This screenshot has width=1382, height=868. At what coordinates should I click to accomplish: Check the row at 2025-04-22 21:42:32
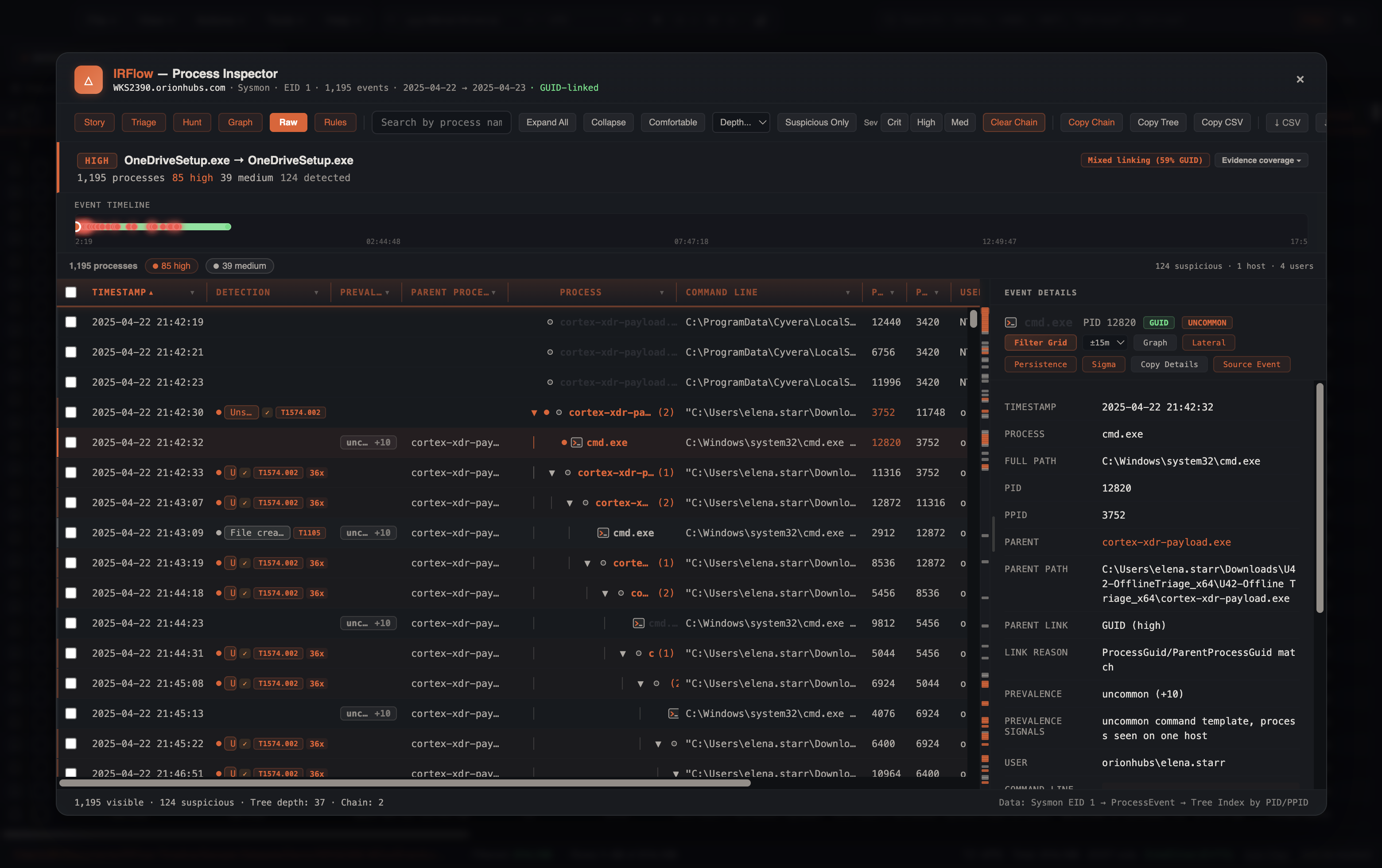point(70,442)
